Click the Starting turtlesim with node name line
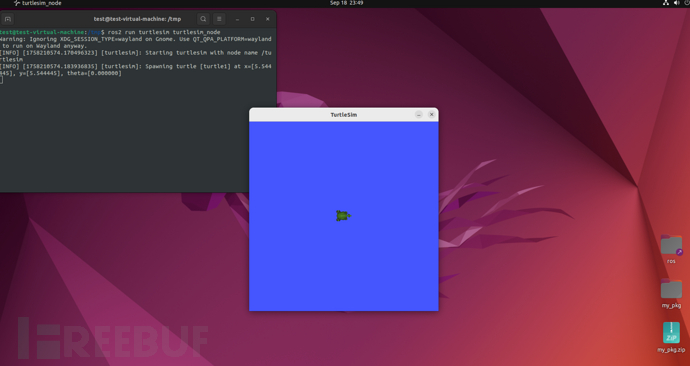 coord(136,56)
